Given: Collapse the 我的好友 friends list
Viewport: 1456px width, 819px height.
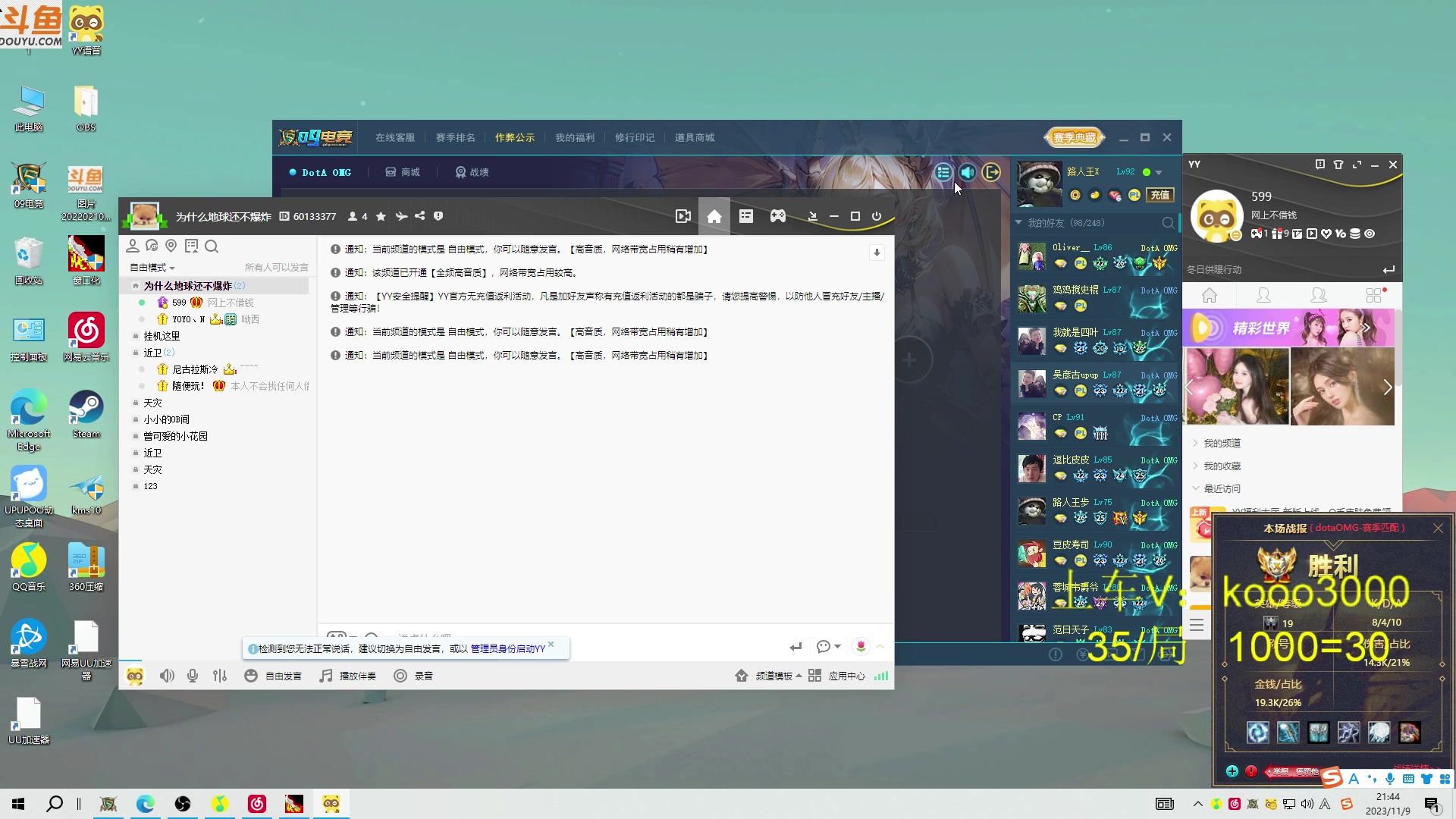Looking at the screenshot, I should pyautogui.click(x=1018, y=223).
